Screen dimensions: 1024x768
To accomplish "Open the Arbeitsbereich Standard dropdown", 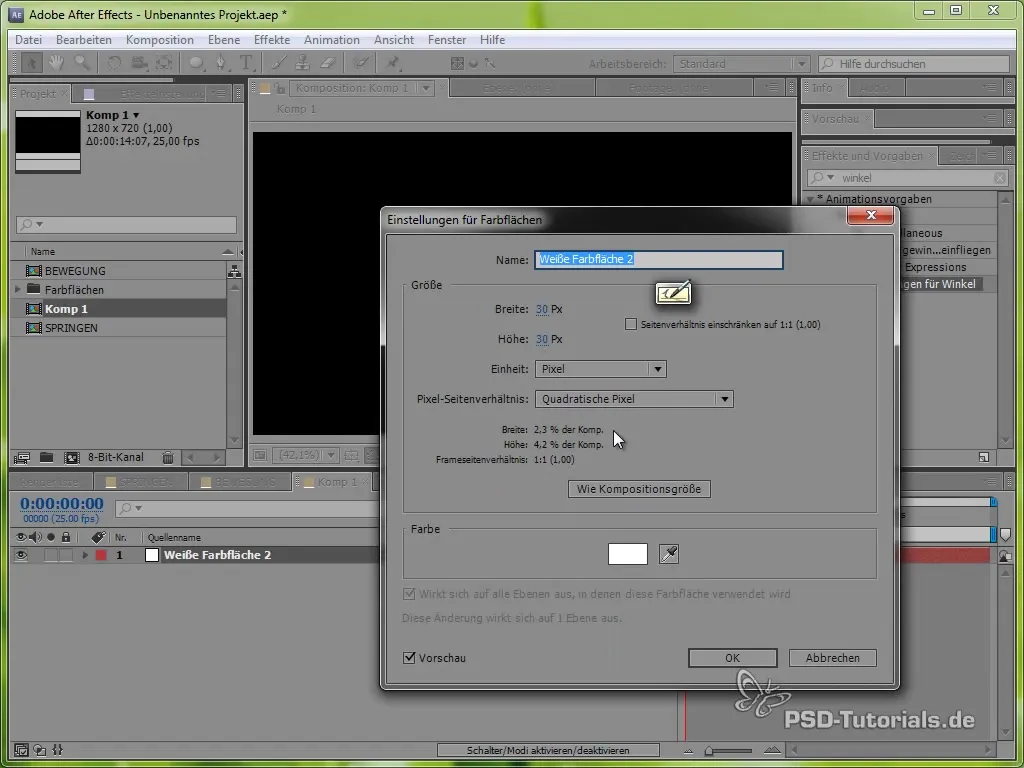I will click(741, 63).
